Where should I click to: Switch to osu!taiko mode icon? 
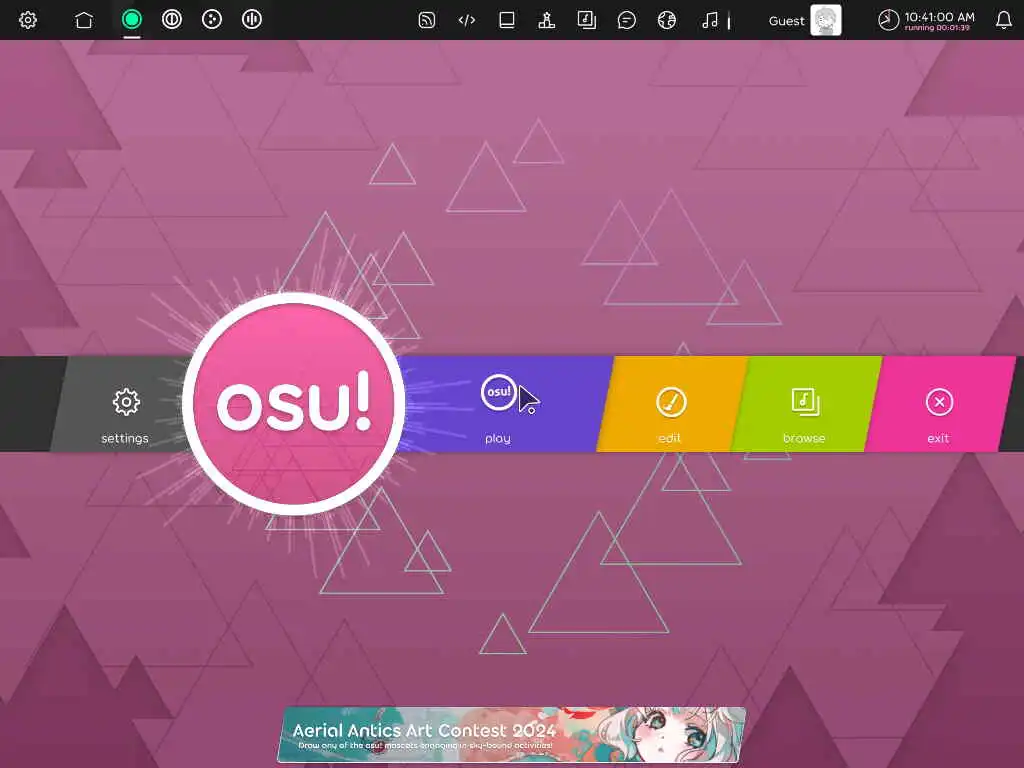click(x=172, y=20)
